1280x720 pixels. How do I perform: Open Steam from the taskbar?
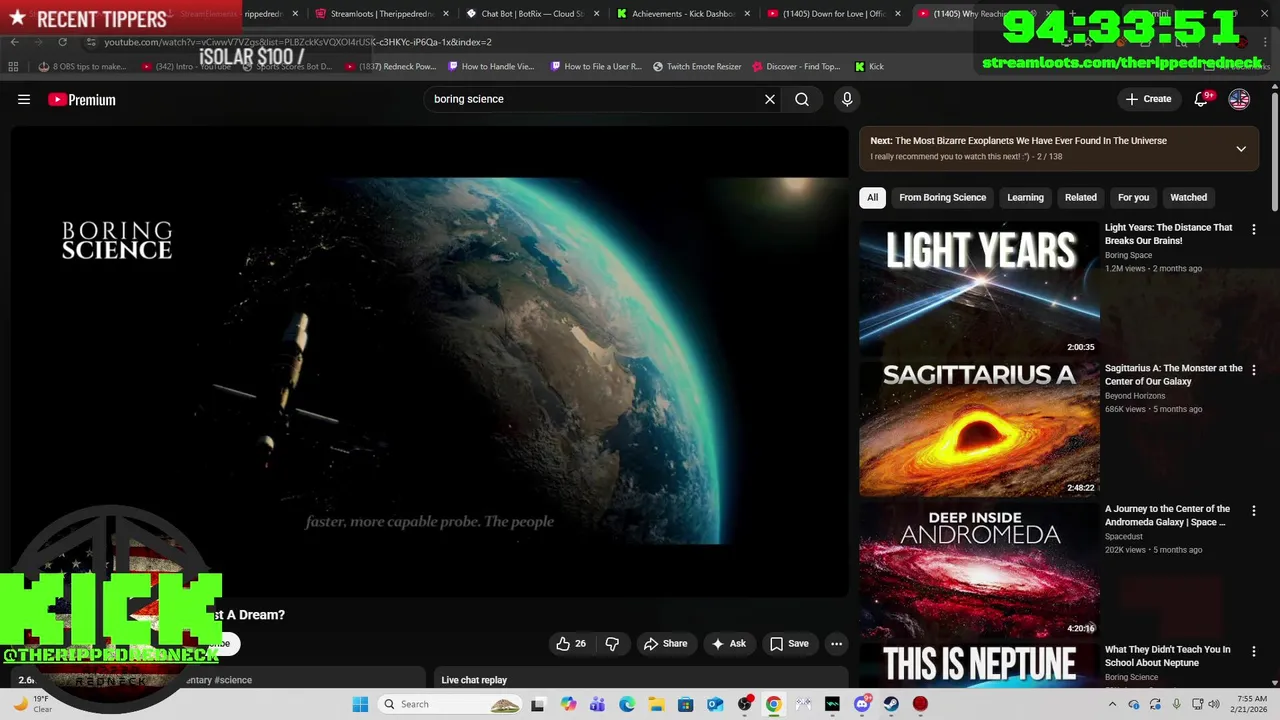tap(891, 704)
